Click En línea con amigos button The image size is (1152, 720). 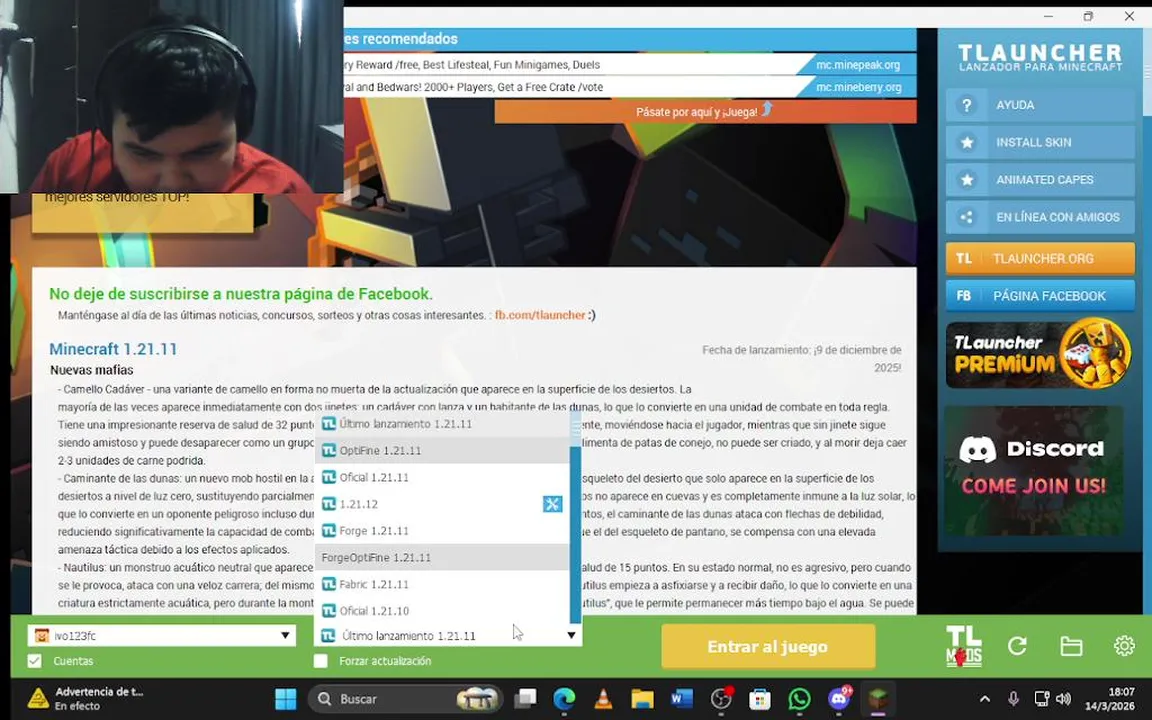[1040, 217]
